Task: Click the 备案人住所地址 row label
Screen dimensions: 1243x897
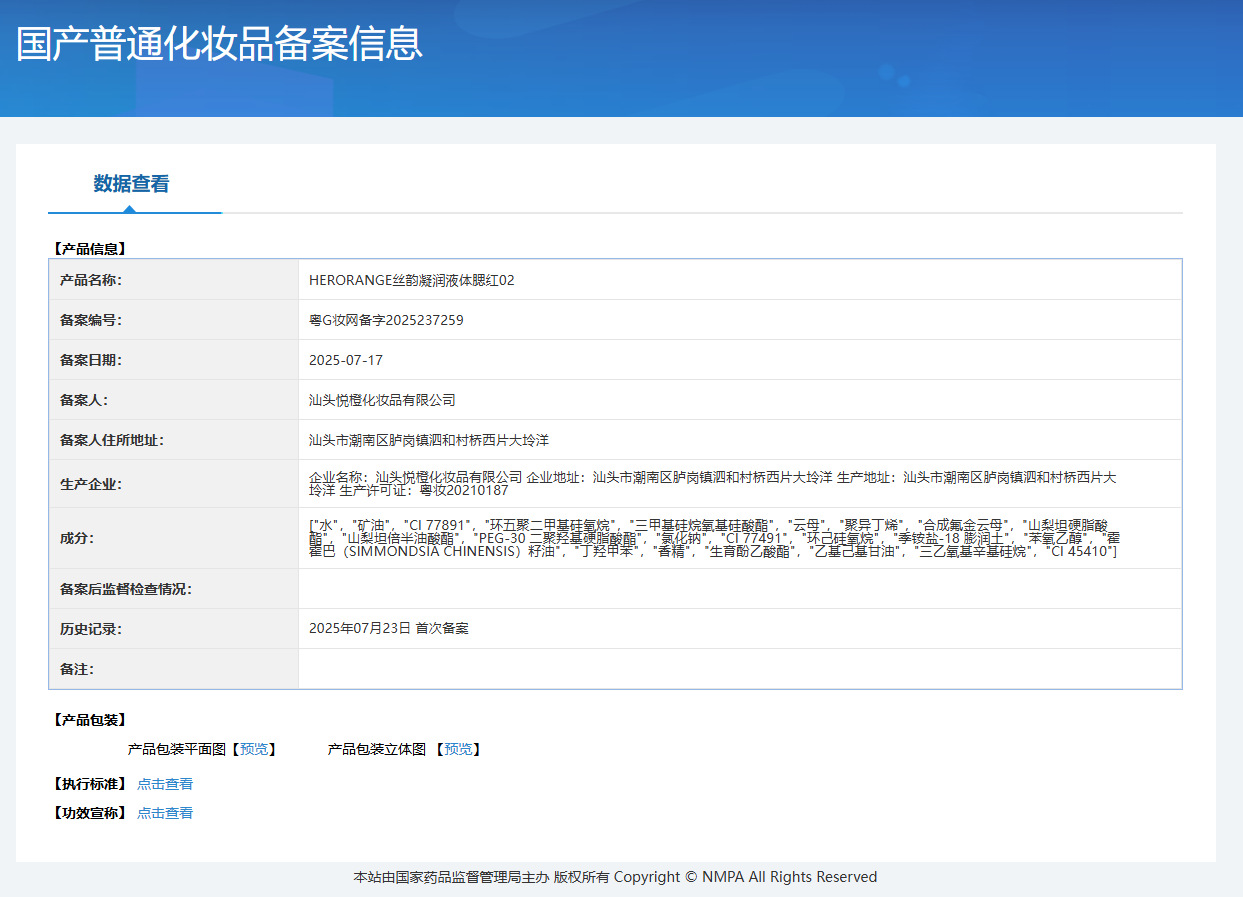Action: point(112,440)
